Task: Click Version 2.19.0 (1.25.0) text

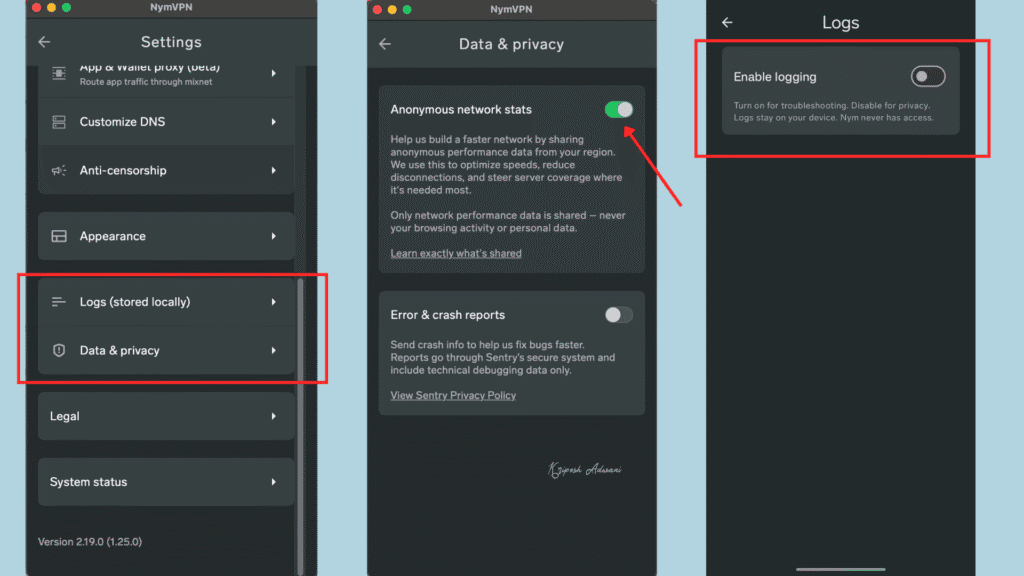Action: 89,541
